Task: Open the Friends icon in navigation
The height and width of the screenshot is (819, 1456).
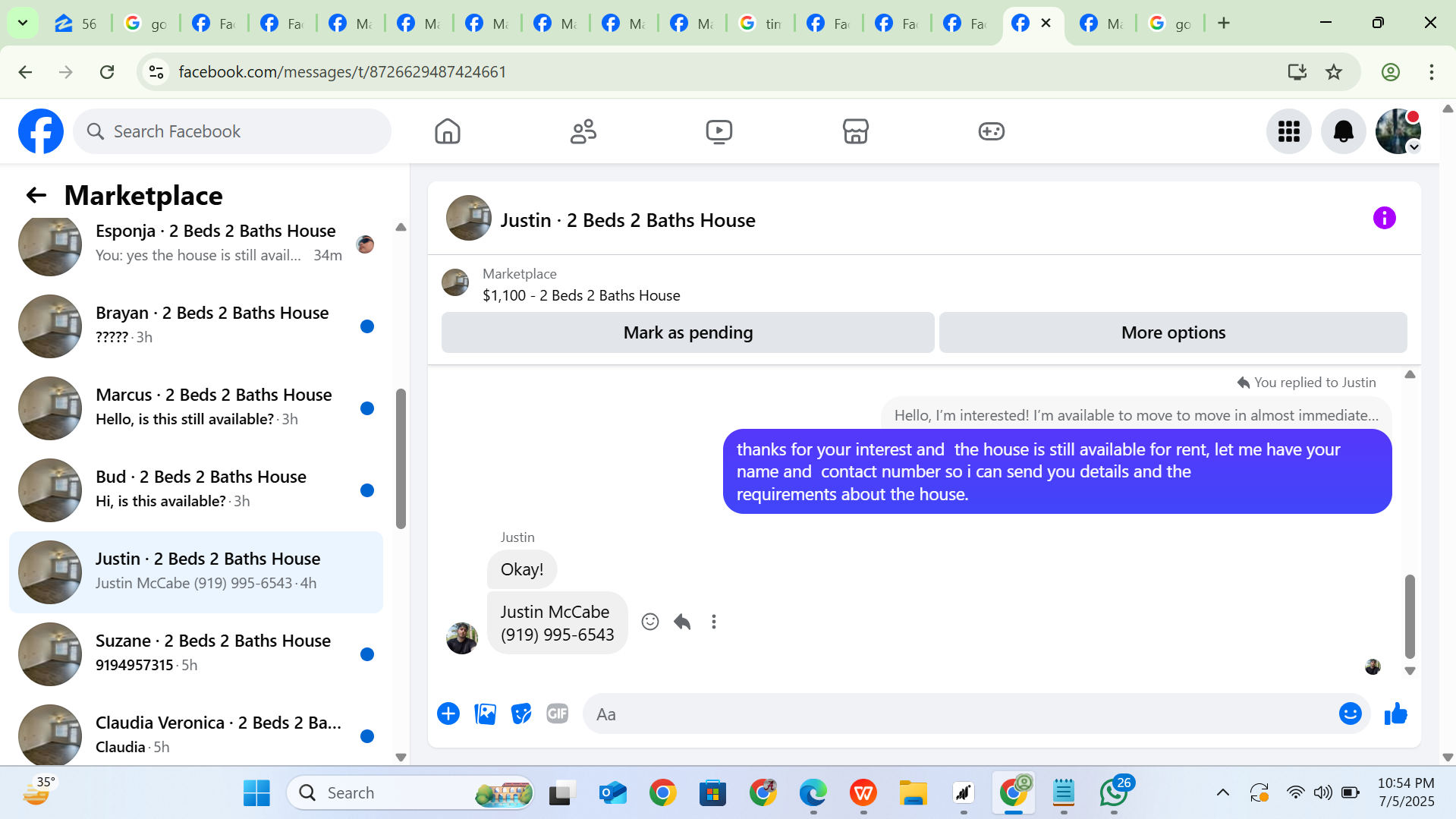Action: point(583,131)
